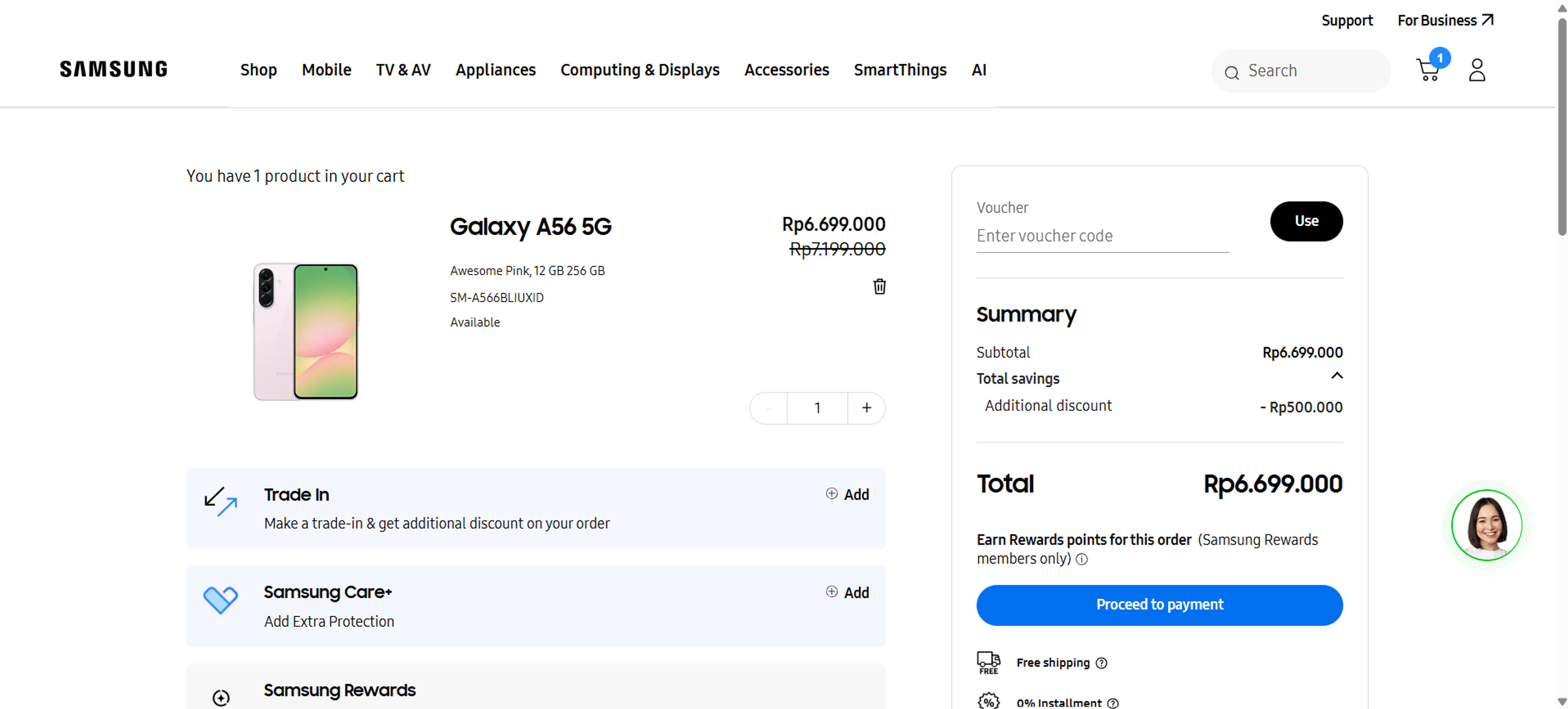Screen dimensions: 1568x709
Task: Click the strikethrough price Rp7.199.000
Action: pyautogui.click(x=837, y=249)
